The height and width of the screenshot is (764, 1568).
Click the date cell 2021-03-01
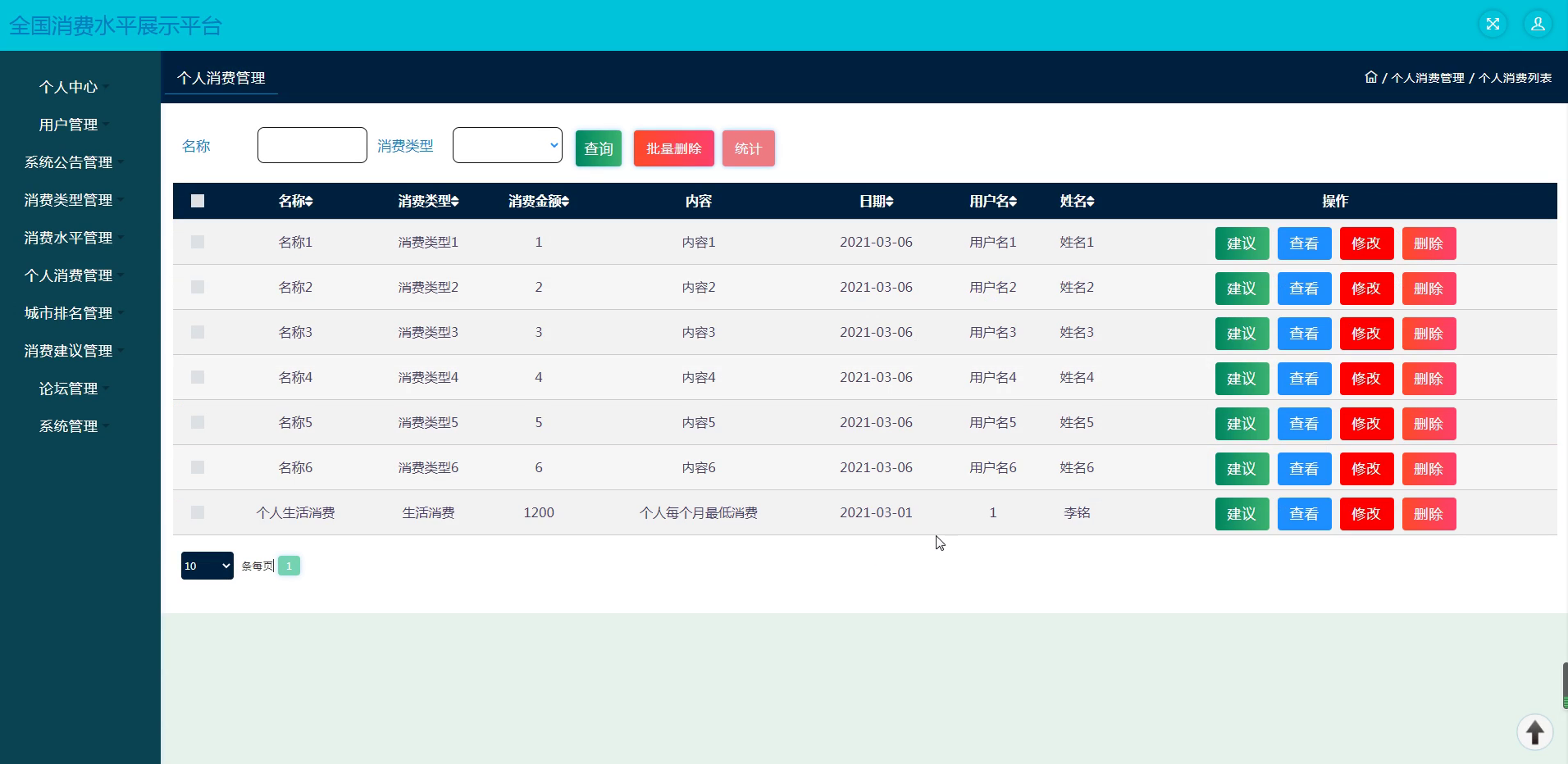click(876, 512)
